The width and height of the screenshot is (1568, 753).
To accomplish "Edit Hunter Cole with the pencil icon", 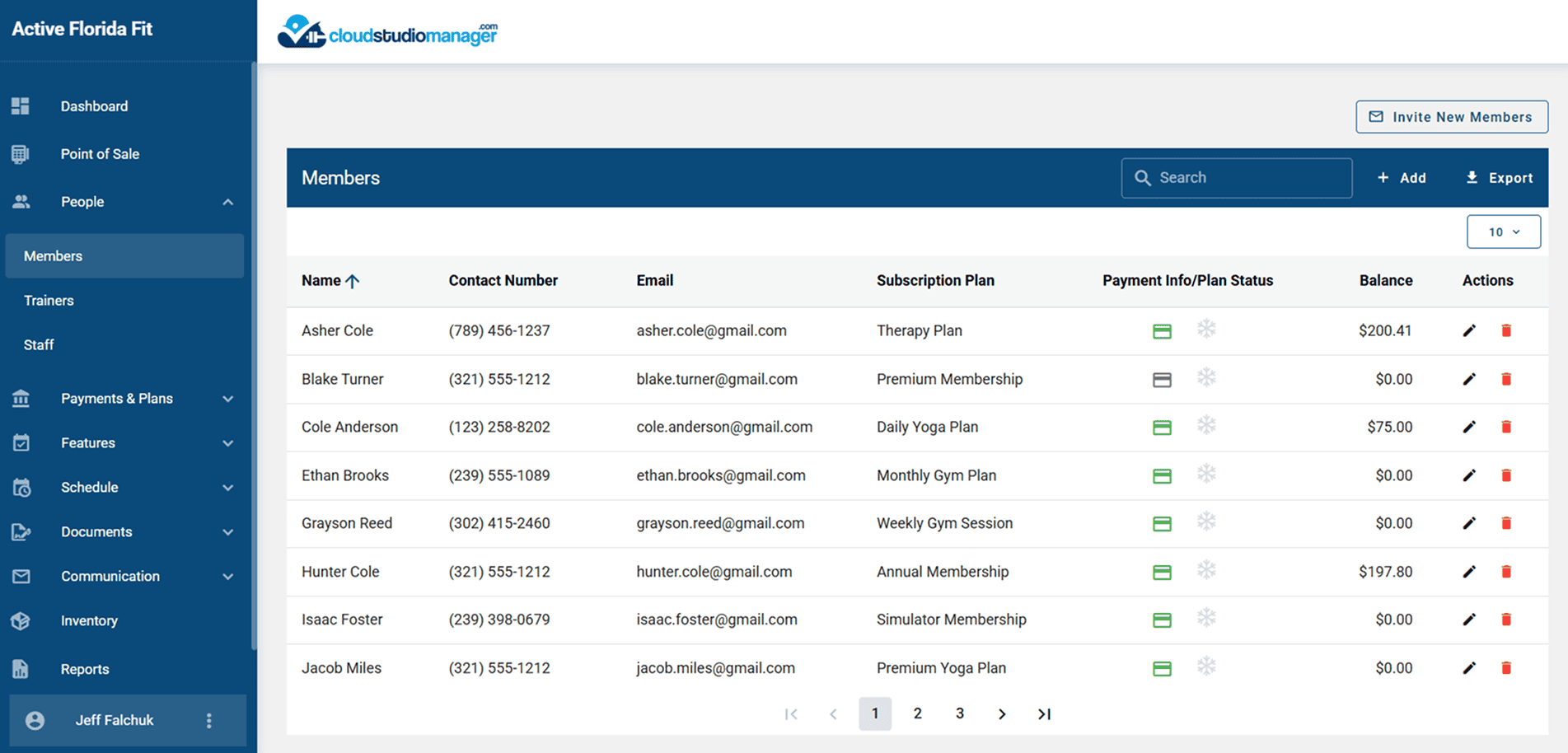I will click(x=1468, y=572).
